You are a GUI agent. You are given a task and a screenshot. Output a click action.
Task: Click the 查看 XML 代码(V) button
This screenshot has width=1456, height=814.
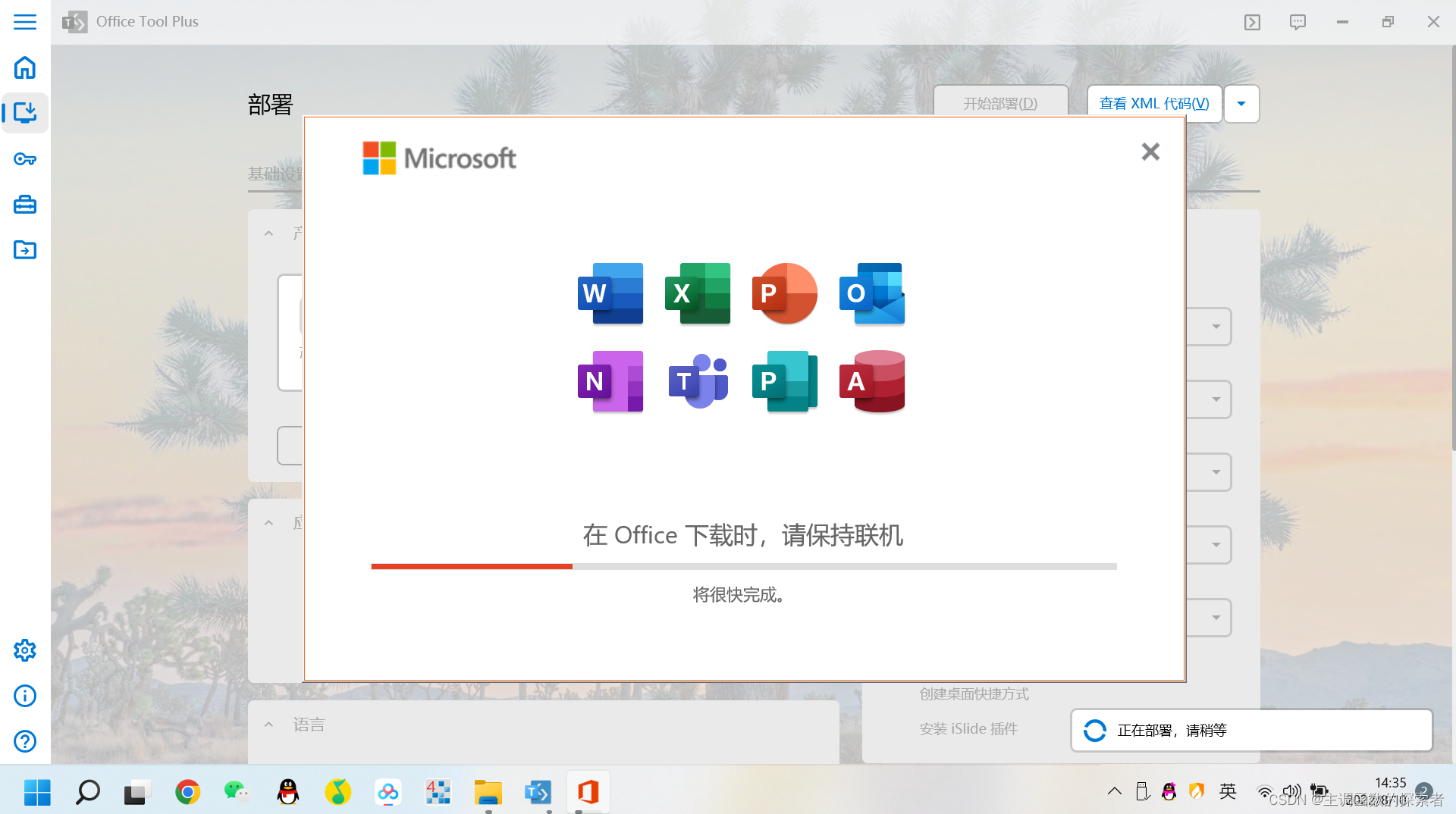(1153, 103)
